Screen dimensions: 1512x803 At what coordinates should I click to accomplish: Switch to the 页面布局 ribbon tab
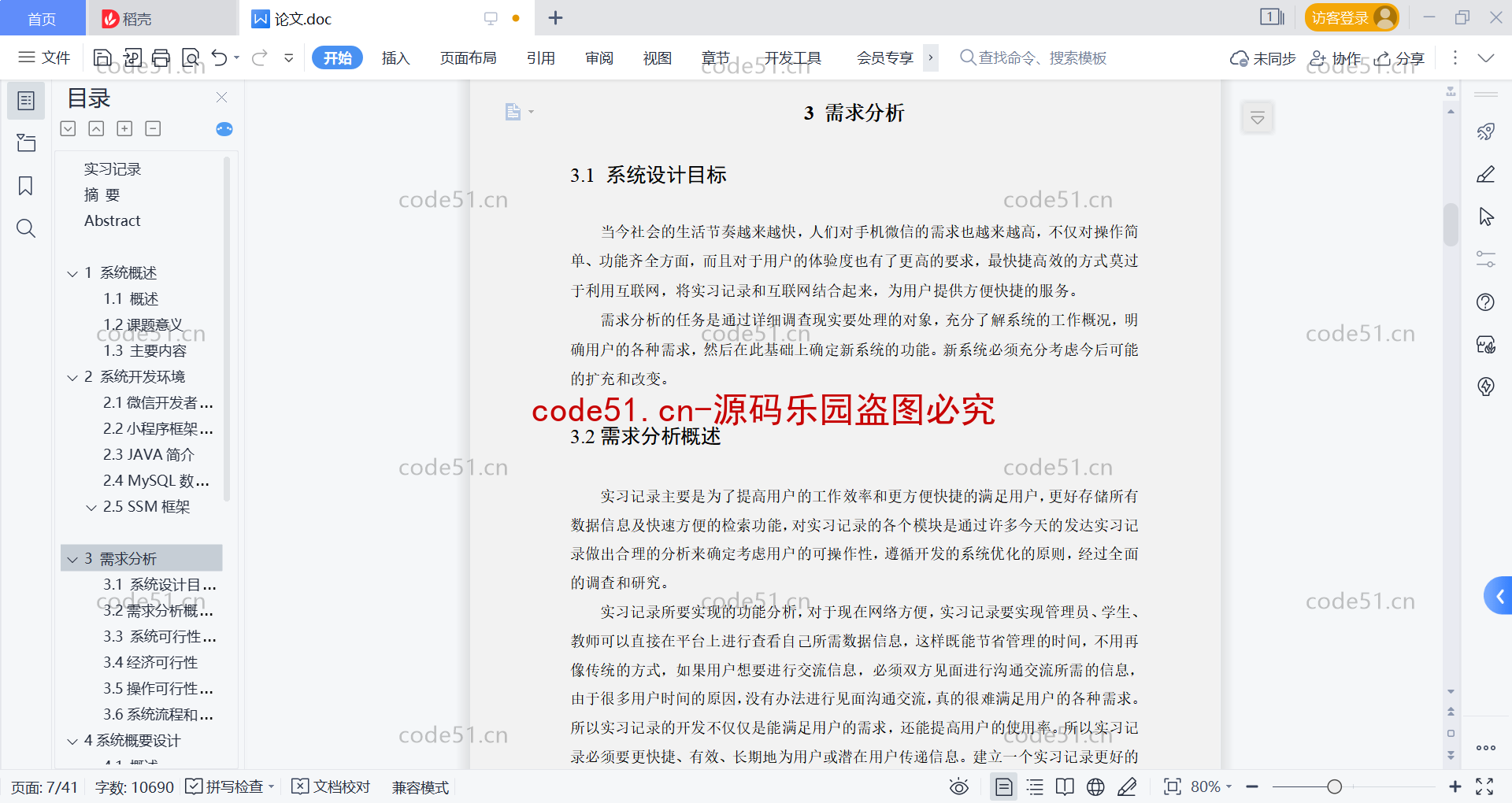(x=468, y=57)
